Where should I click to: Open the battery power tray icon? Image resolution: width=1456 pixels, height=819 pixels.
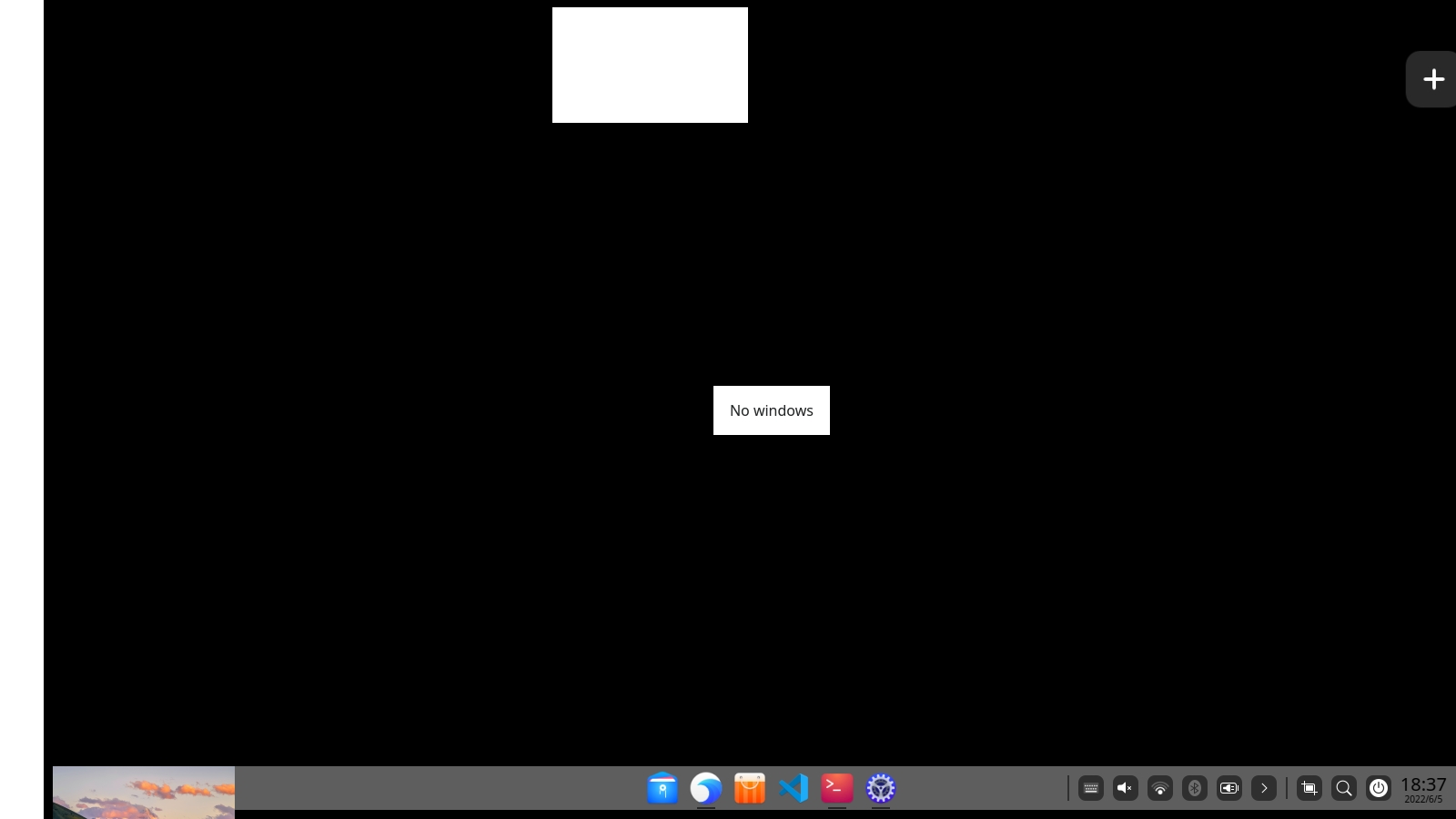point(1229,788)
